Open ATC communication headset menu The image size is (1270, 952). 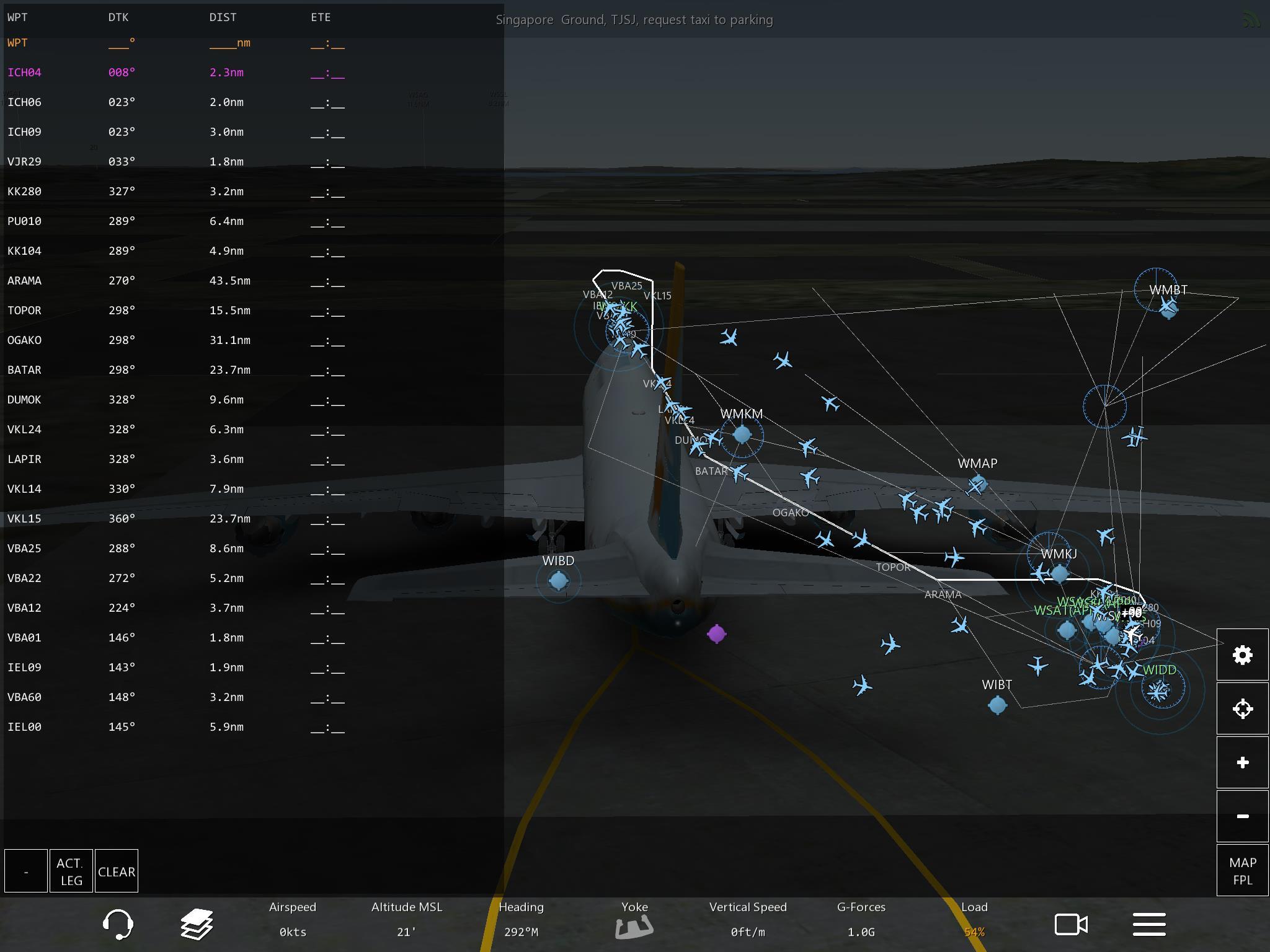point(117,924)
